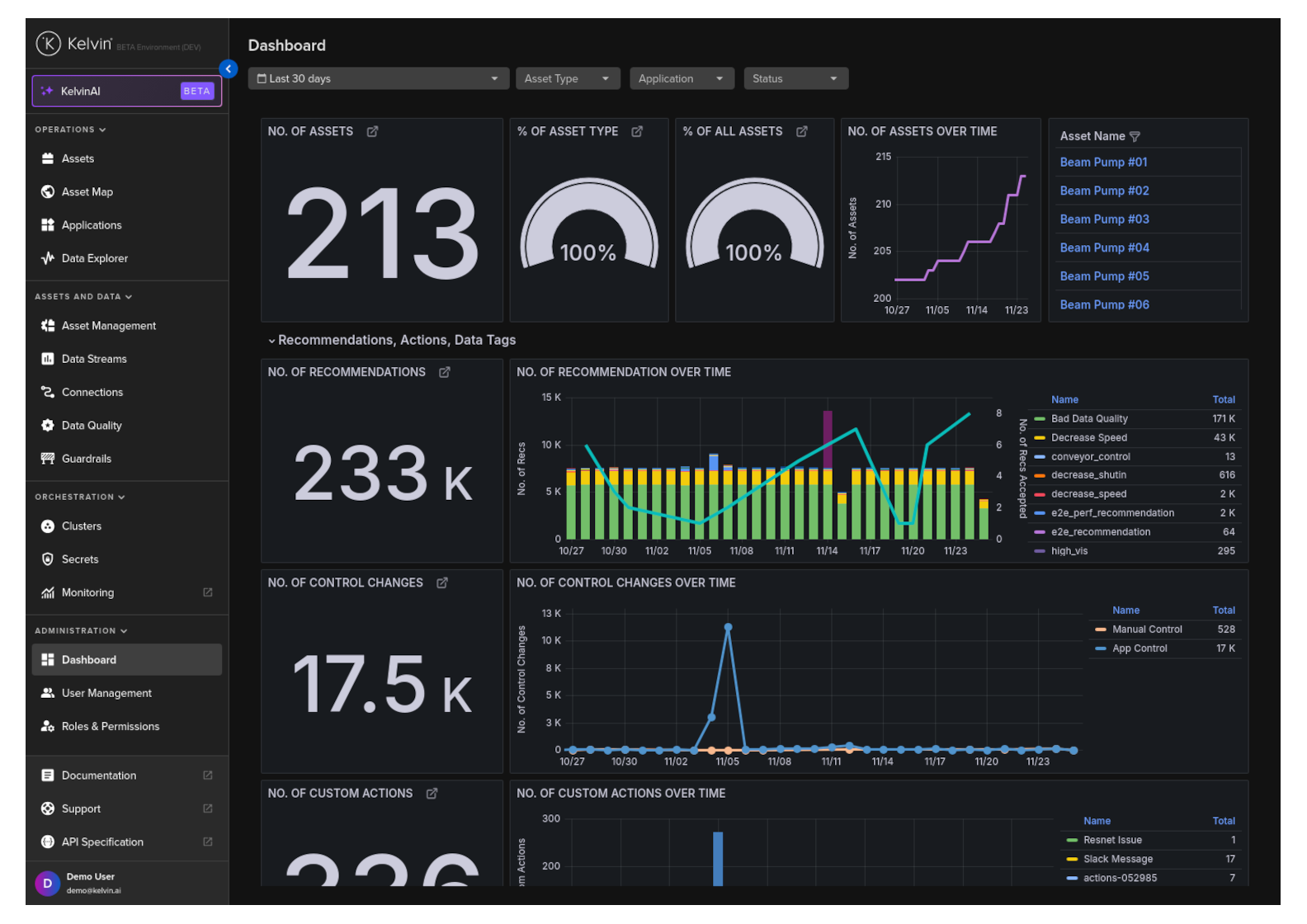Click Decrease Speed yellow legend swatch
This screenshot has width=1307, height=924.
(x=1040, y=438)
